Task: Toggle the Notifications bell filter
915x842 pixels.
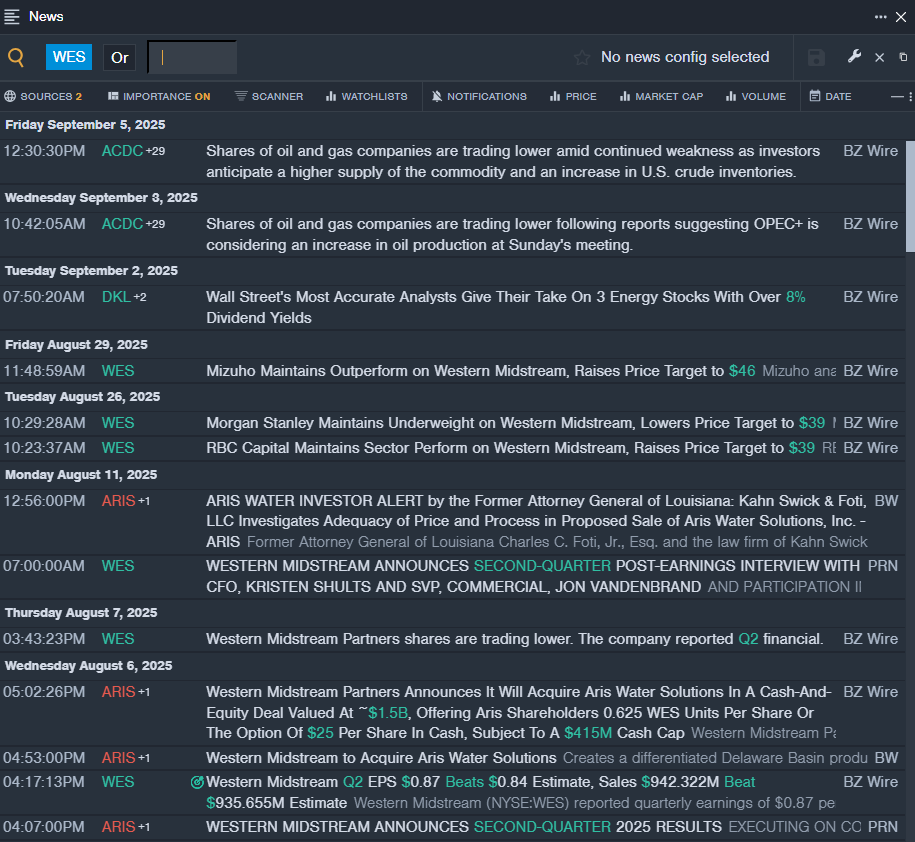Action: [x=479, y=97]
